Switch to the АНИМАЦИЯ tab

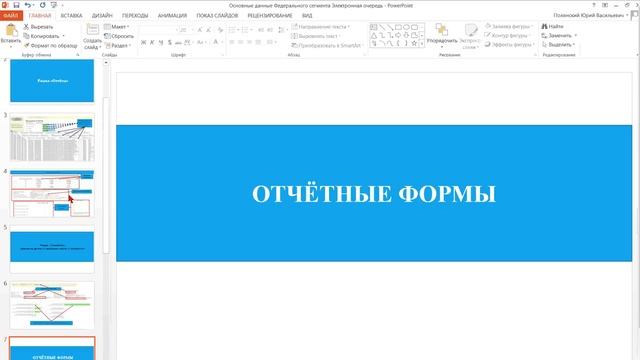tap(172, 16)
